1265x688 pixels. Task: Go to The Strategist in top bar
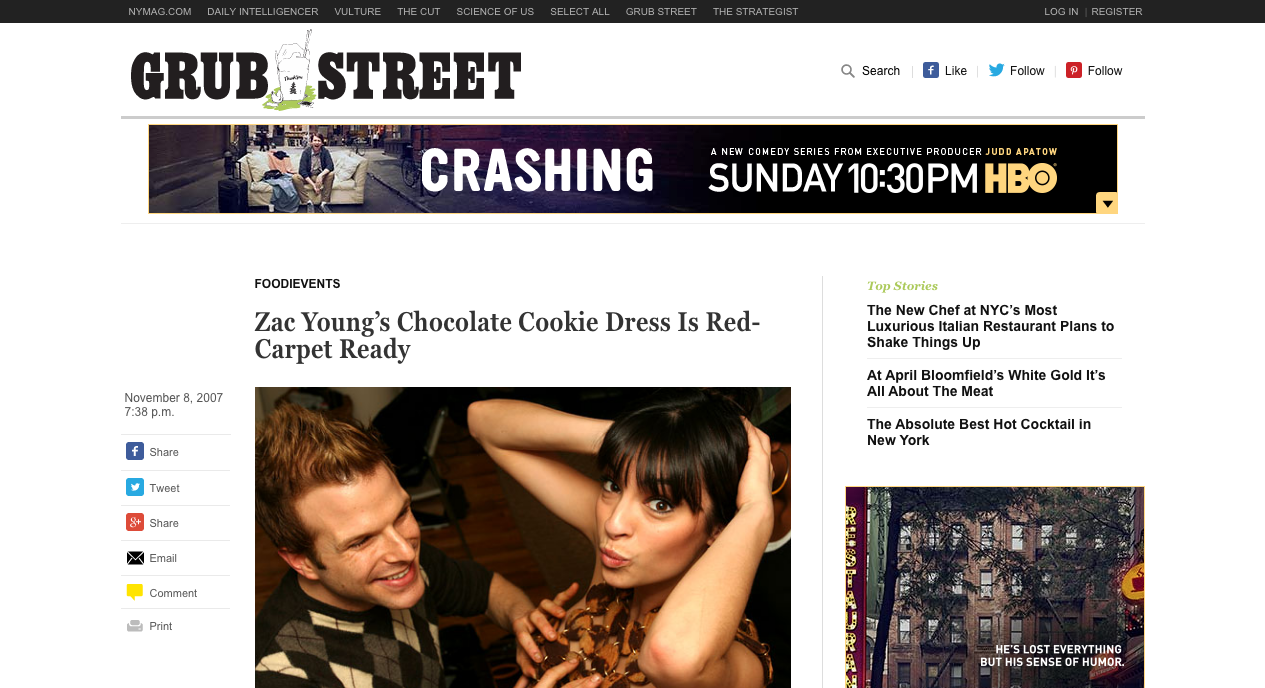tap(755, 12)
